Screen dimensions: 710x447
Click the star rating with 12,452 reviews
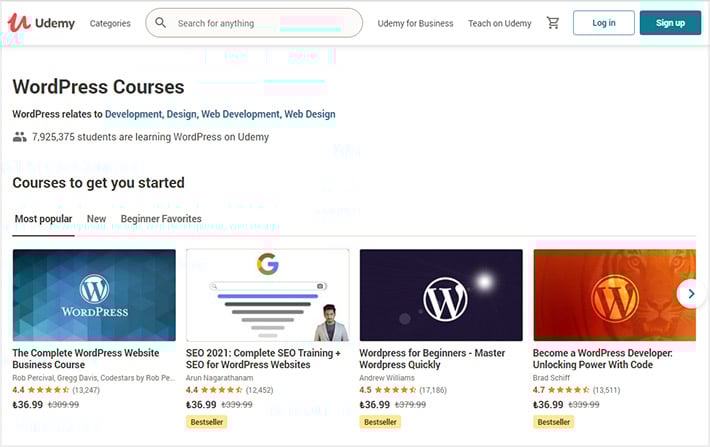click(x=230, y=390)
